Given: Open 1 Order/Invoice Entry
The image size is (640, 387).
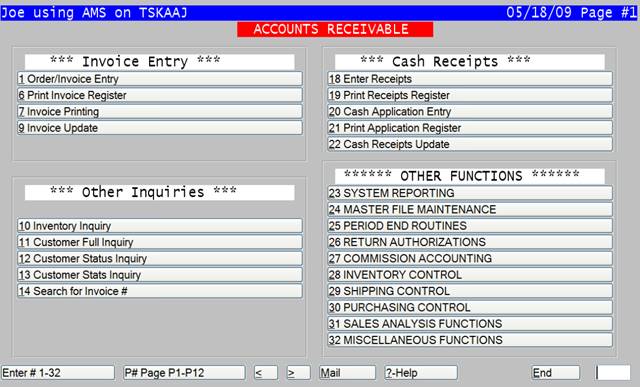Looking at the screenshot, I should tap(160, 79).
